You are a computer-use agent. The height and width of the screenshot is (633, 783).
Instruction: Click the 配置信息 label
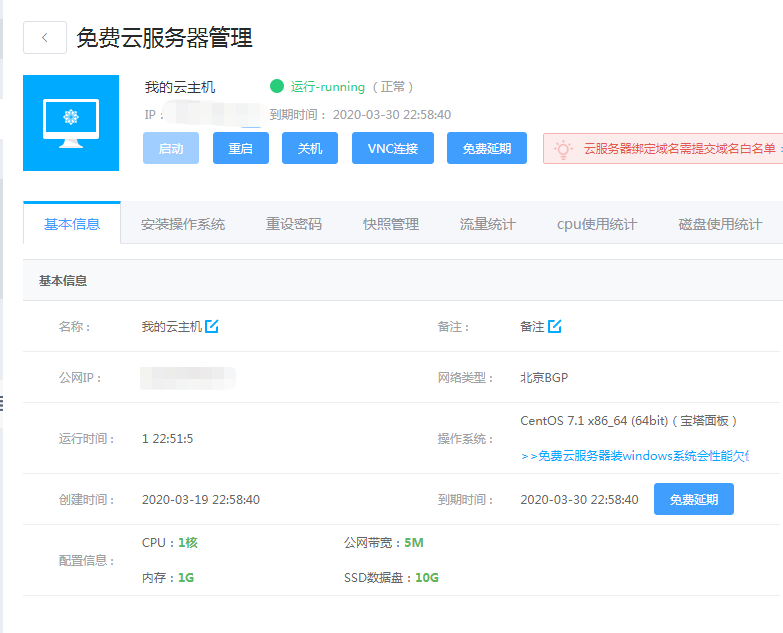pos(86,560)
